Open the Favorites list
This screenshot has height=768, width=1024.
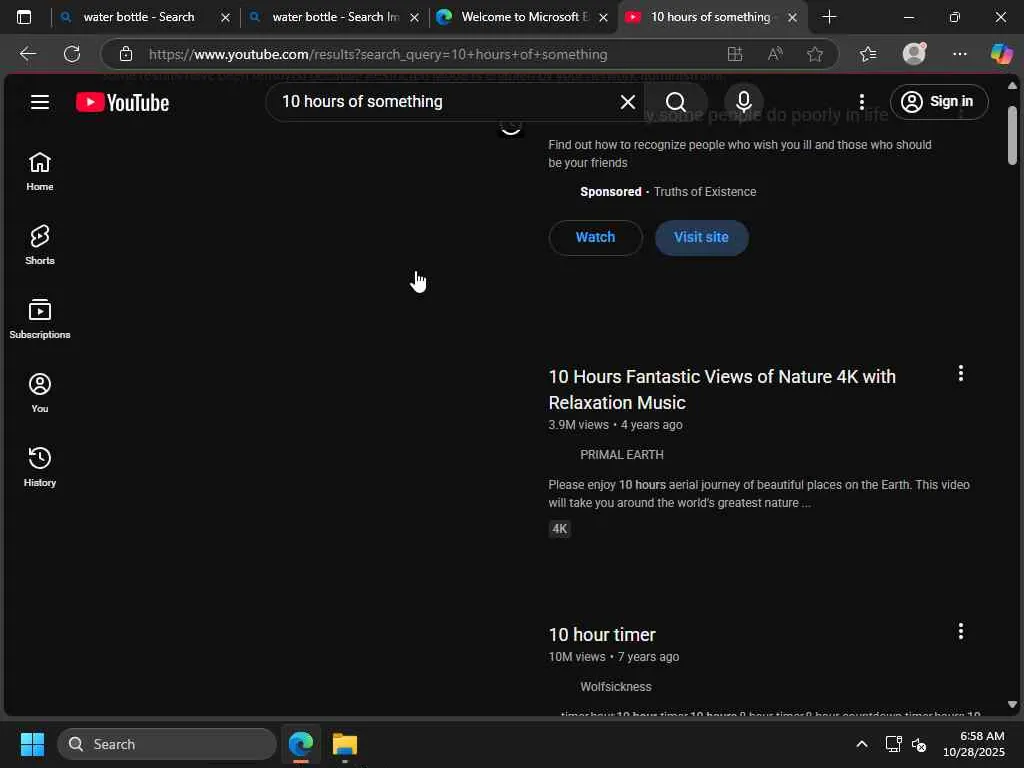[868, 54]
